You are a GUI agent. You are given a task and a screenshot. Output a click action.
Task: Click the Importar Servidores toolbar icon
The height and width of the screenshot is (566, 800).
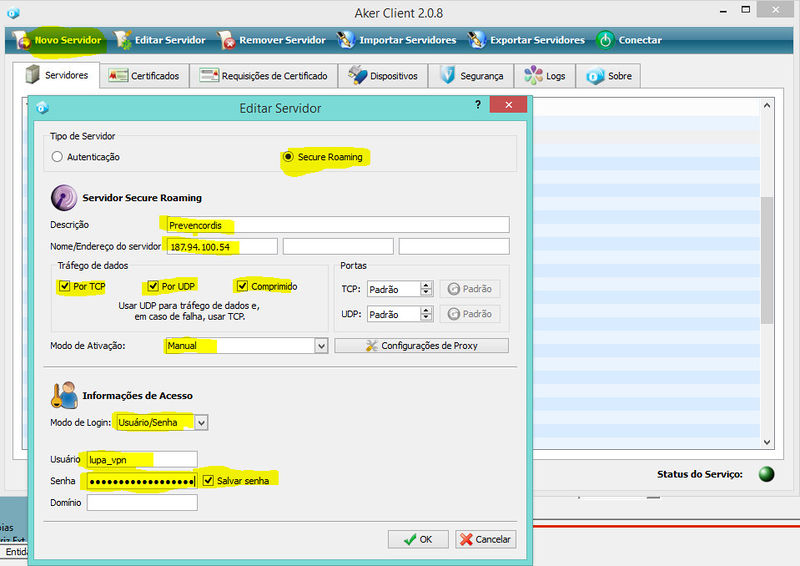[x=346, y=40]
